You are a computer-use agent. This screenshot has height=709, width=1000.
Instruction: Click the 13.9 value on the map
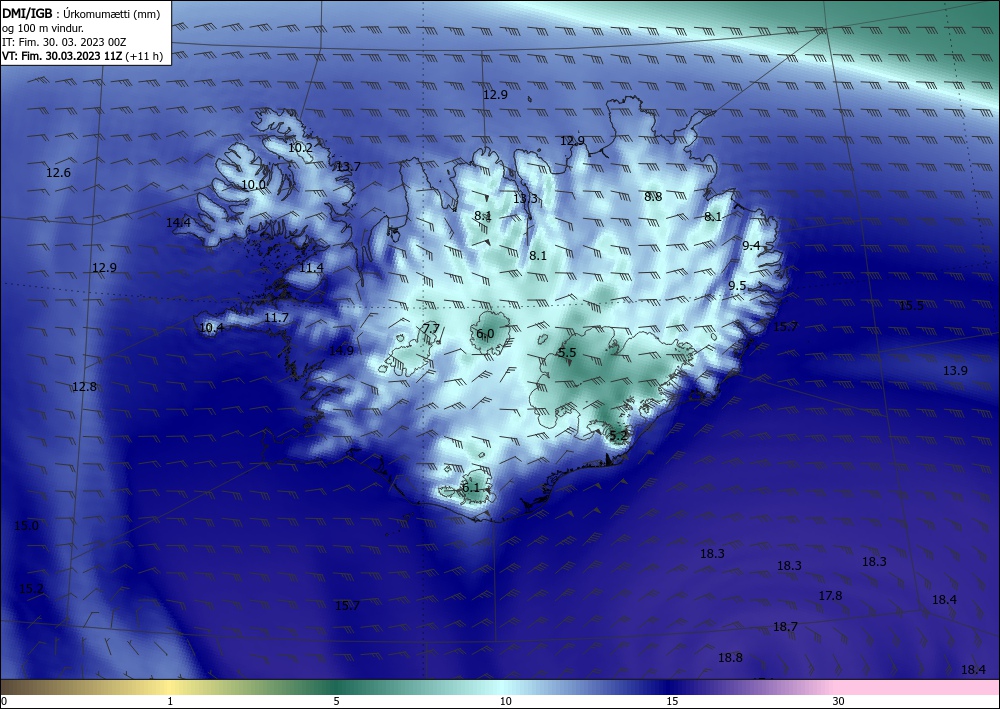tap(955, 370)
